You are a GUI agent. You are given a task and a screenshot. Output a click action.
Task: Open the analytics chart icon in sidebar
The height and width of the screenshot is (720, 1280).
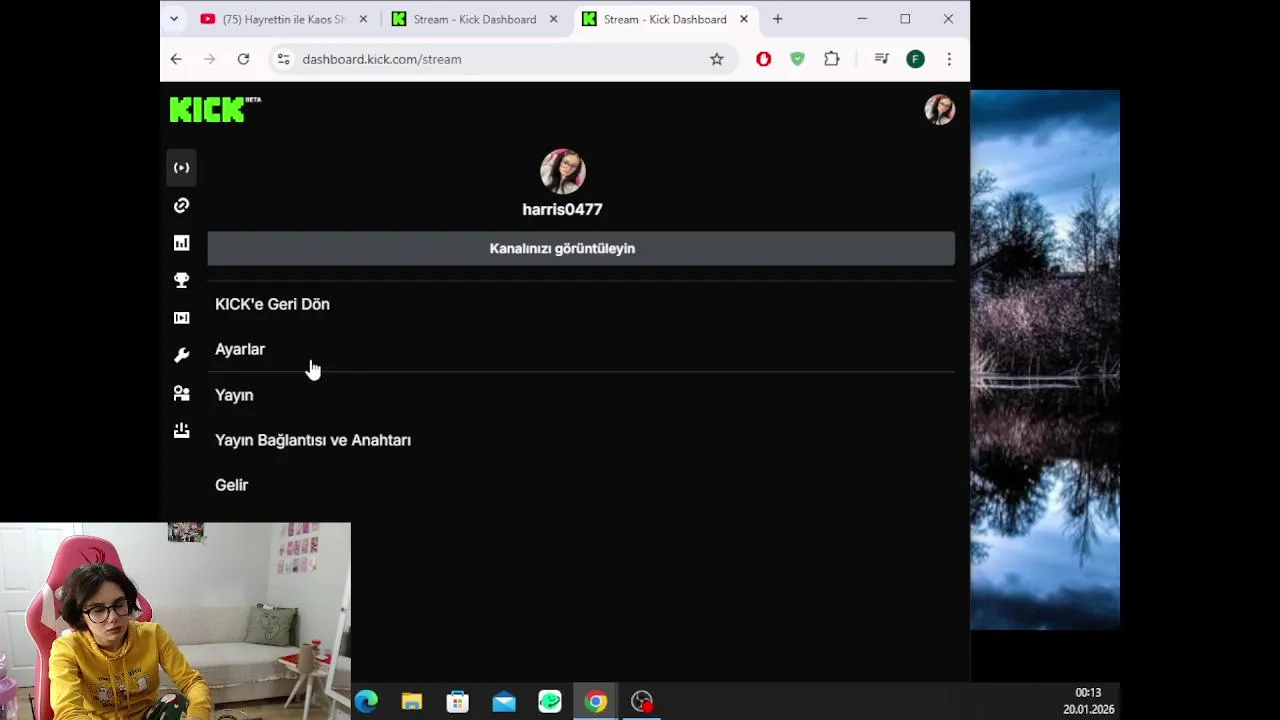181,243
